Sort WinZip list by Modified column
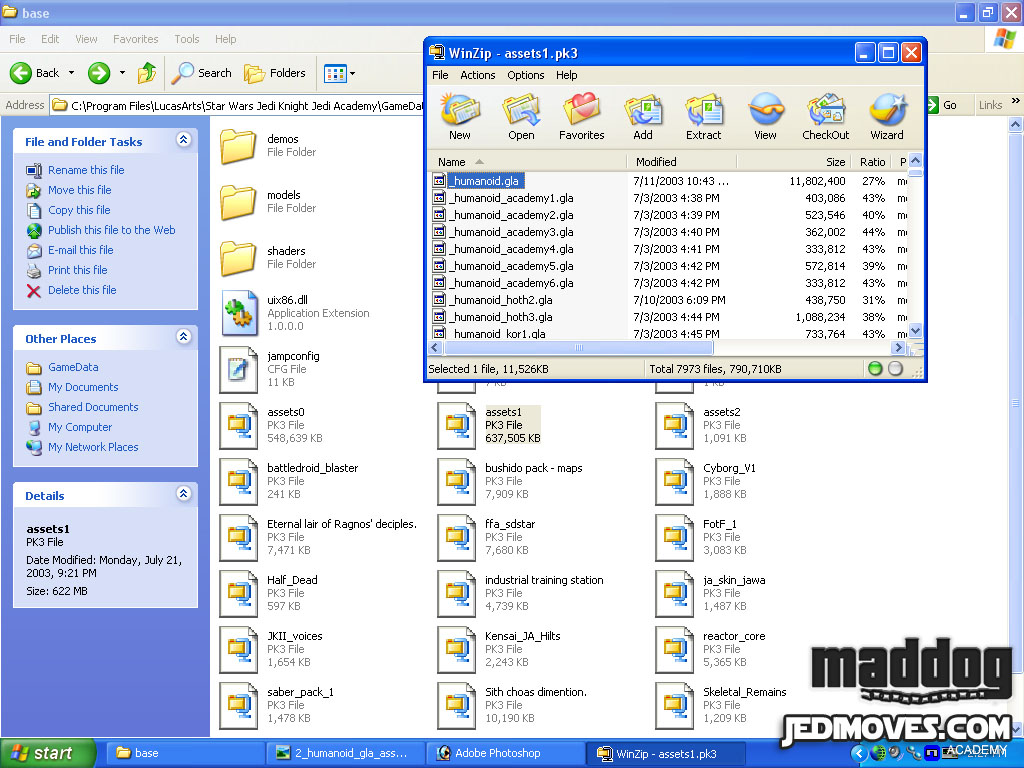The height and width of the screenshot is (768, 1024). pyautogui.click(x=682, y=162)
